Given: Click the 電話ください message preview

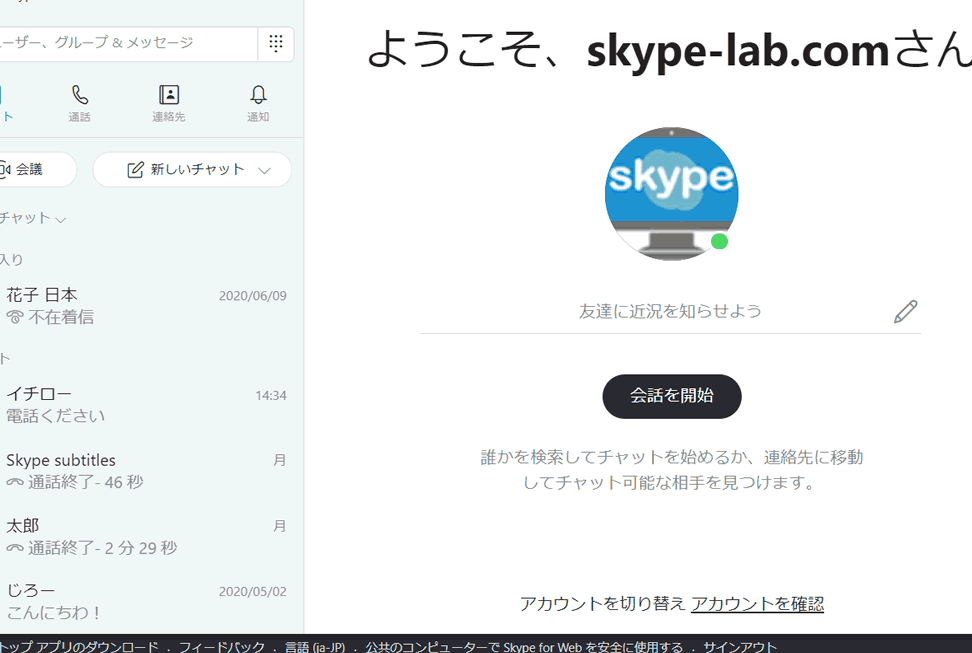Looking at the screenshot, I should [x=56, y=415].
